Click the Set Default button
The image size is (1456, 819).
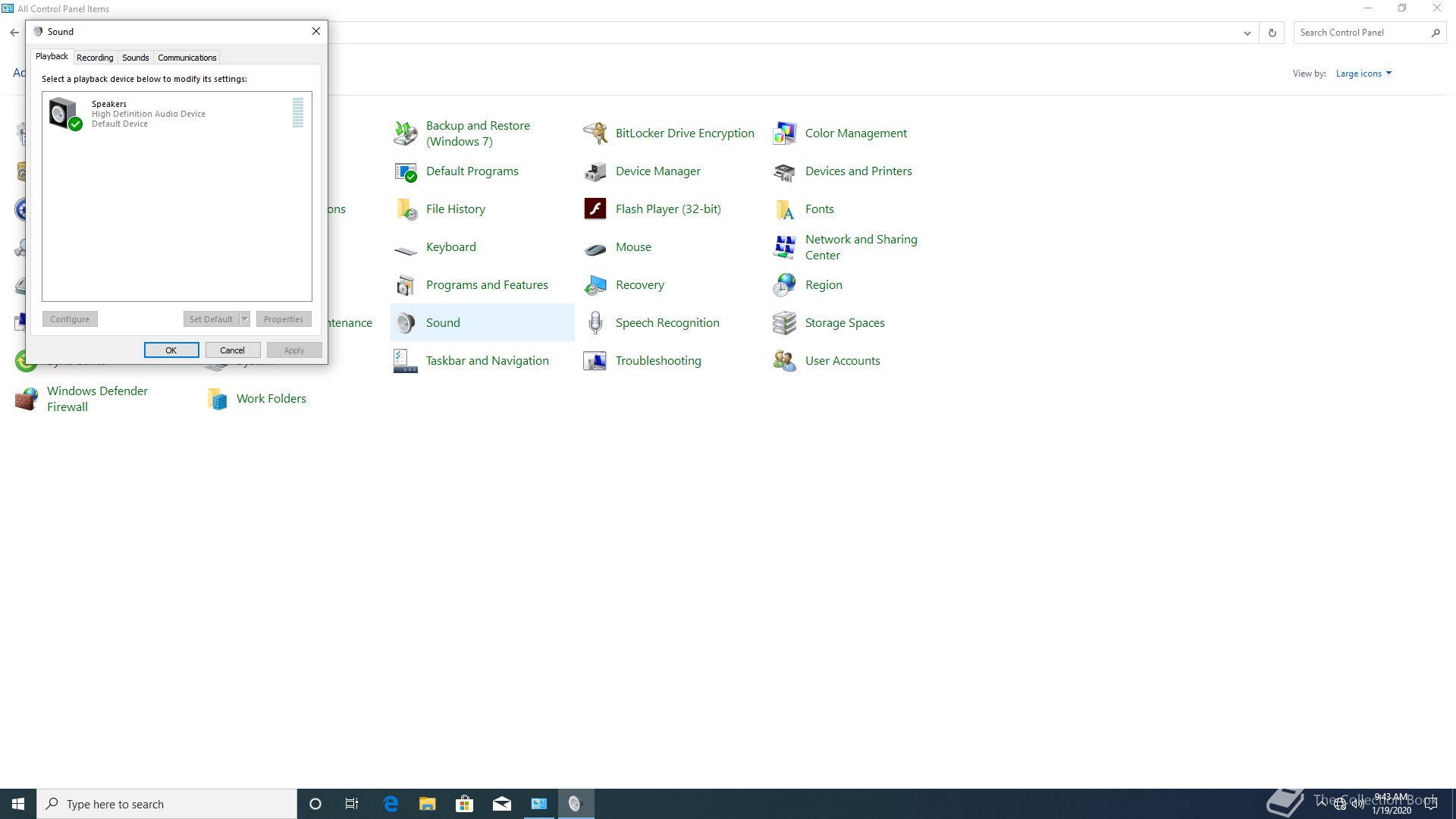(211, 319)
